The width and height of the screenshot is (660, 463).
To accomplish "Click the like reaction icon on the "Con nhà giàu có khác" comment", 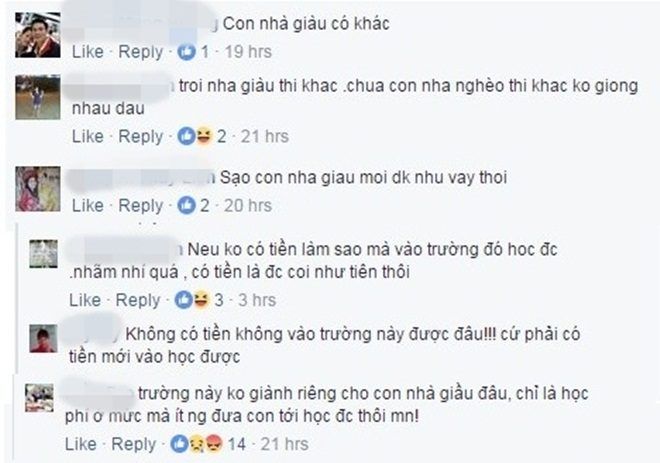I will coord(186,51).
